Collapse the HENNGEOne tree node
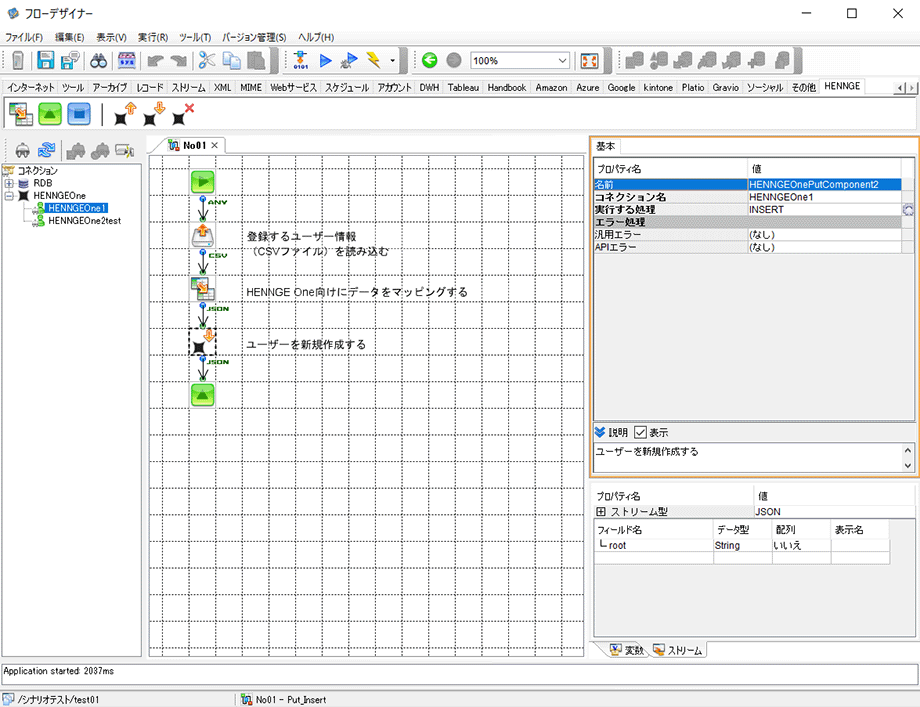This screenshot has height=707, width=920. point(9,195)
